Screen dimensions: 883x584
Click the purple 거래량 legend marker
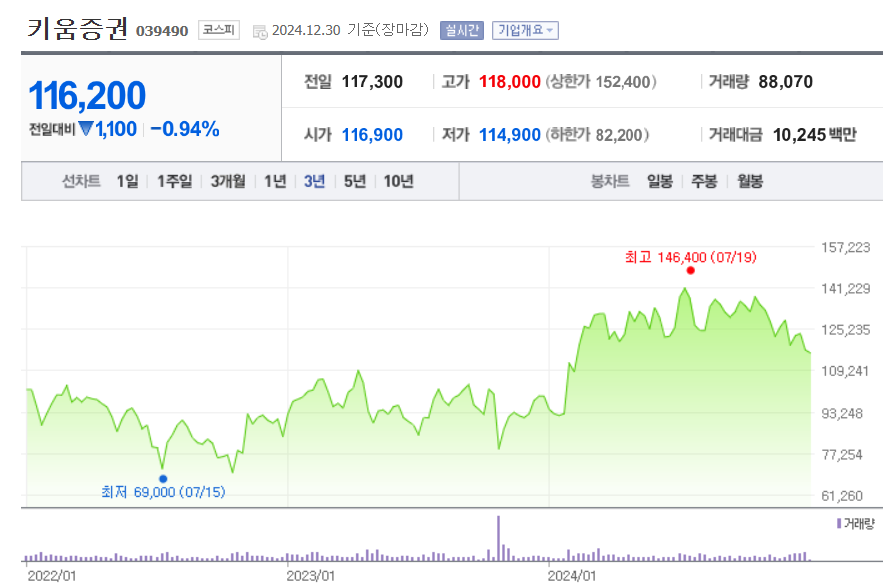pyautogui.click(x=839, y=524)
